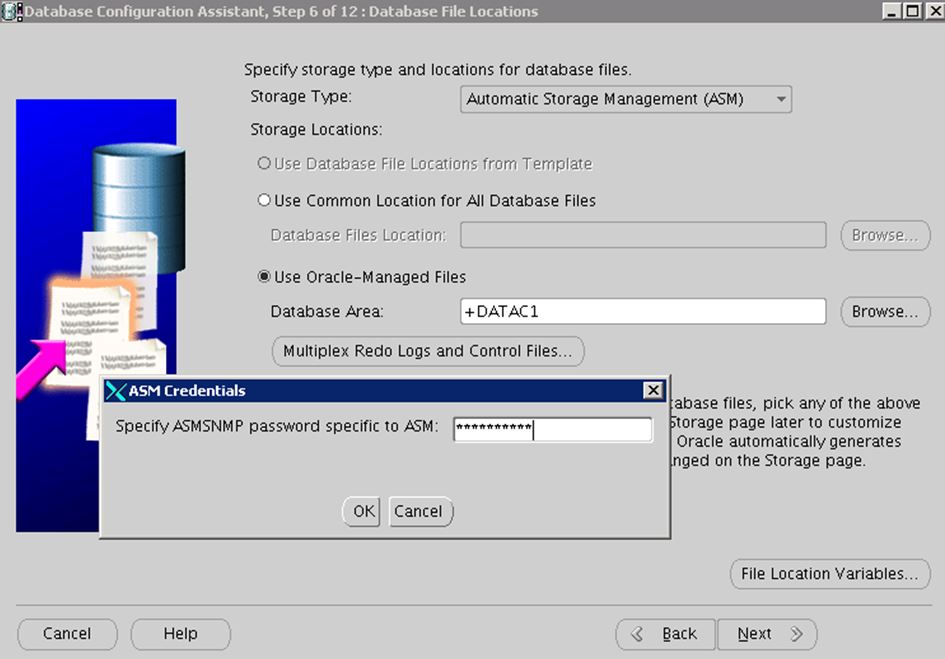The image size is (945, 659).
Task: Open File Location Variables
Action: pos(830,573)
